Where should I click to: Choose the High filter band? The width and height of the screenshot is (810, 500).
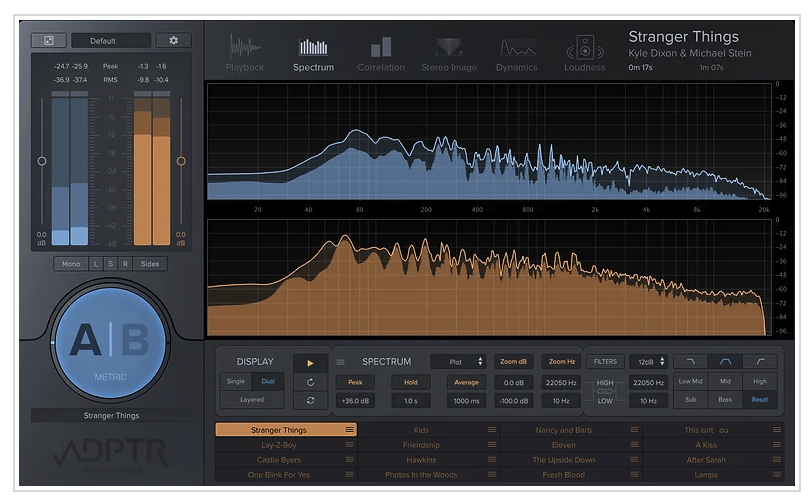[760, 381]
